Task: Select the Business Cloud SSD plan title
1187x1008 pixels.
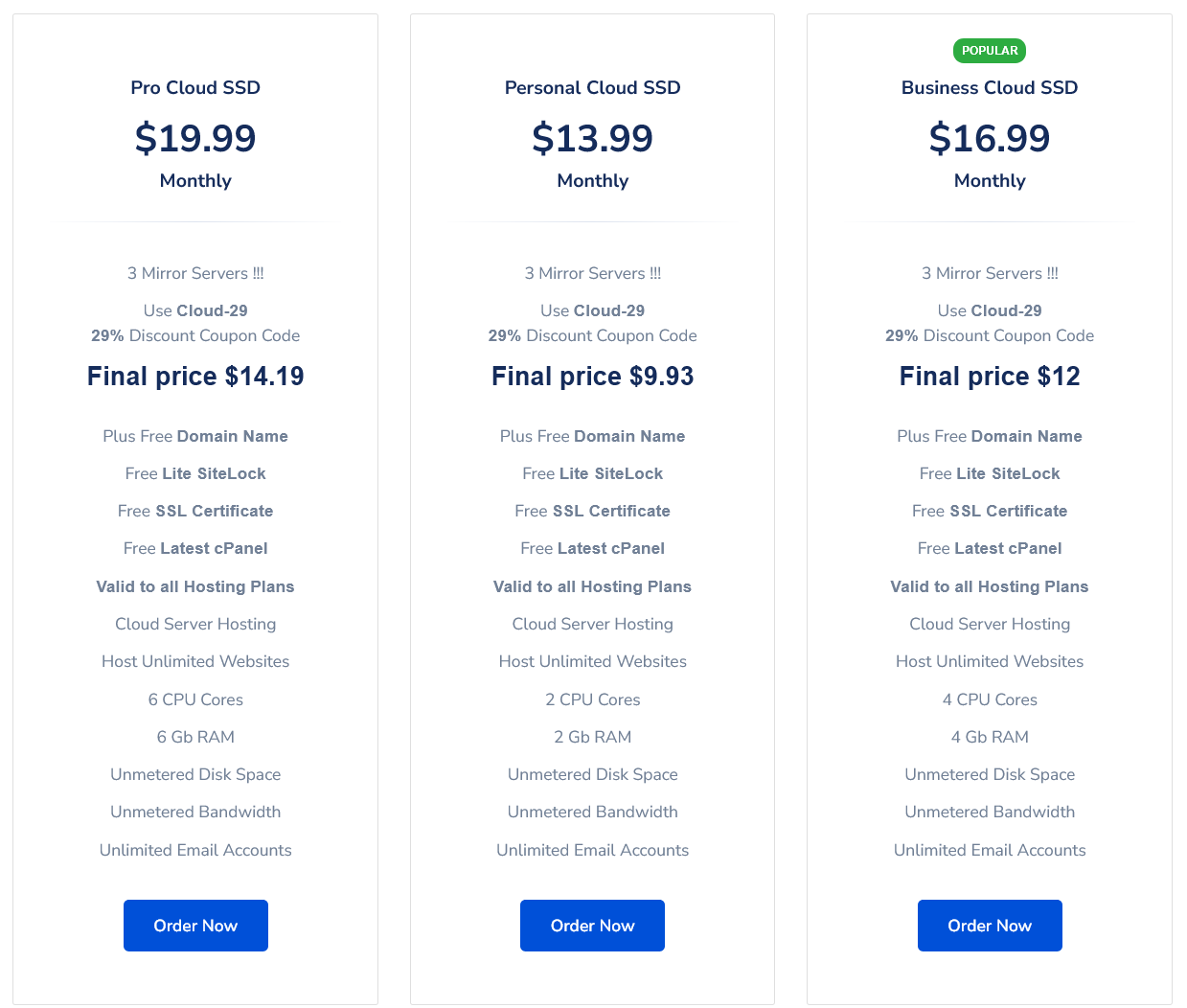Action: tap(990, 87)
